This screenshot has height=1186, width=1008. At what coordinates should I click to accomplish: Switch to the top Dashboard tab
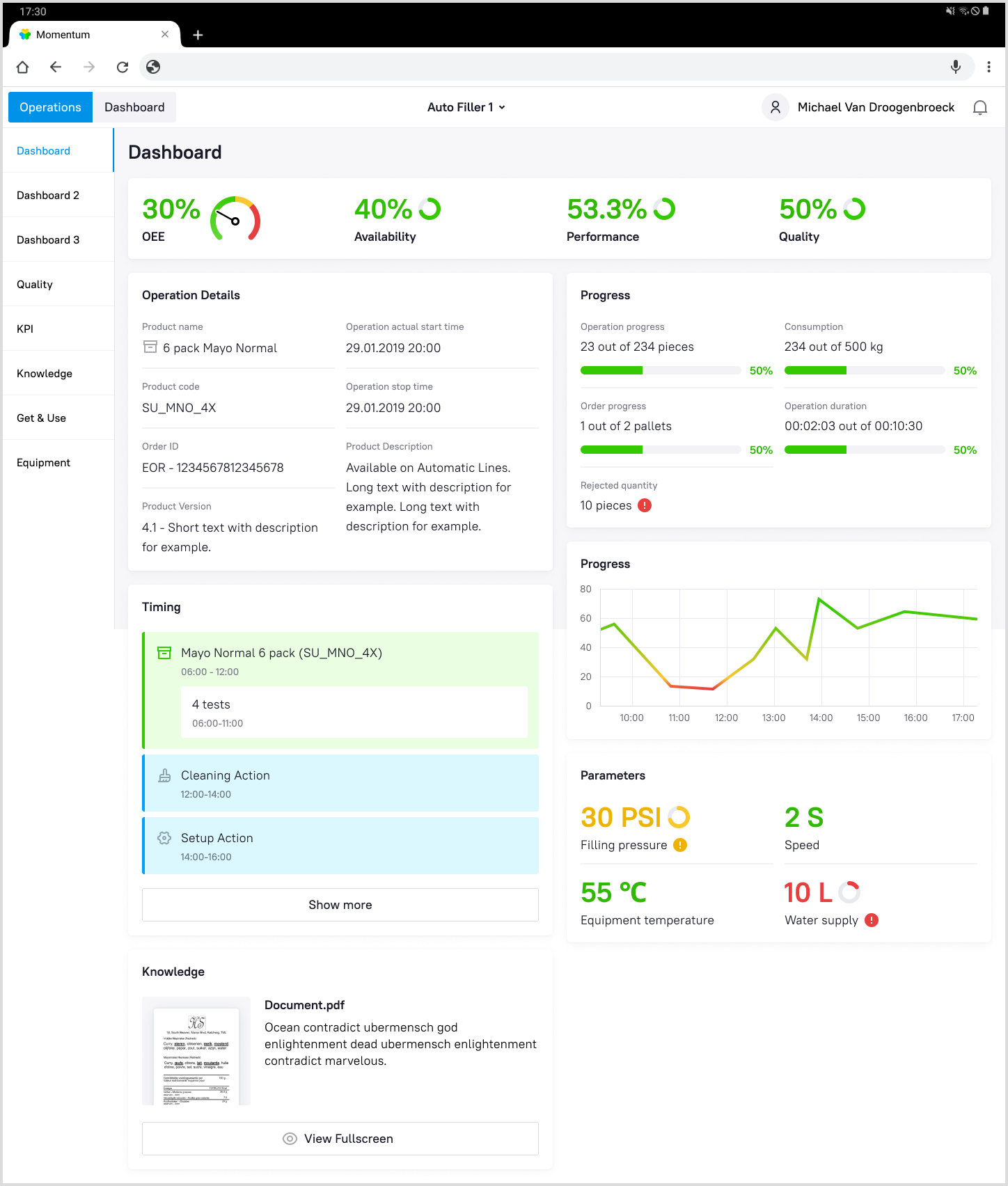coord(134,107)
